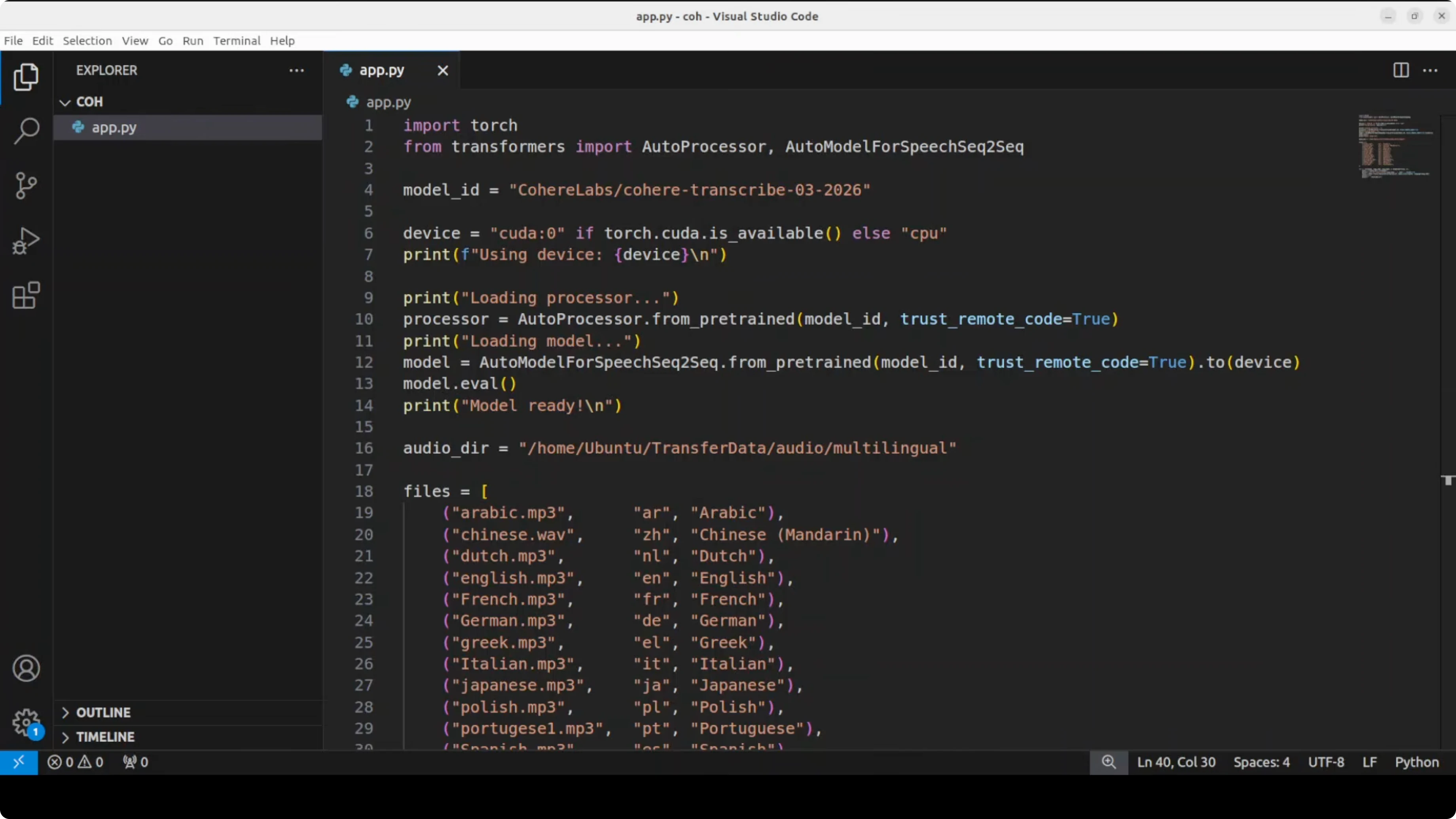Click Spaces: 4 indentation setting

(1261, 762)
